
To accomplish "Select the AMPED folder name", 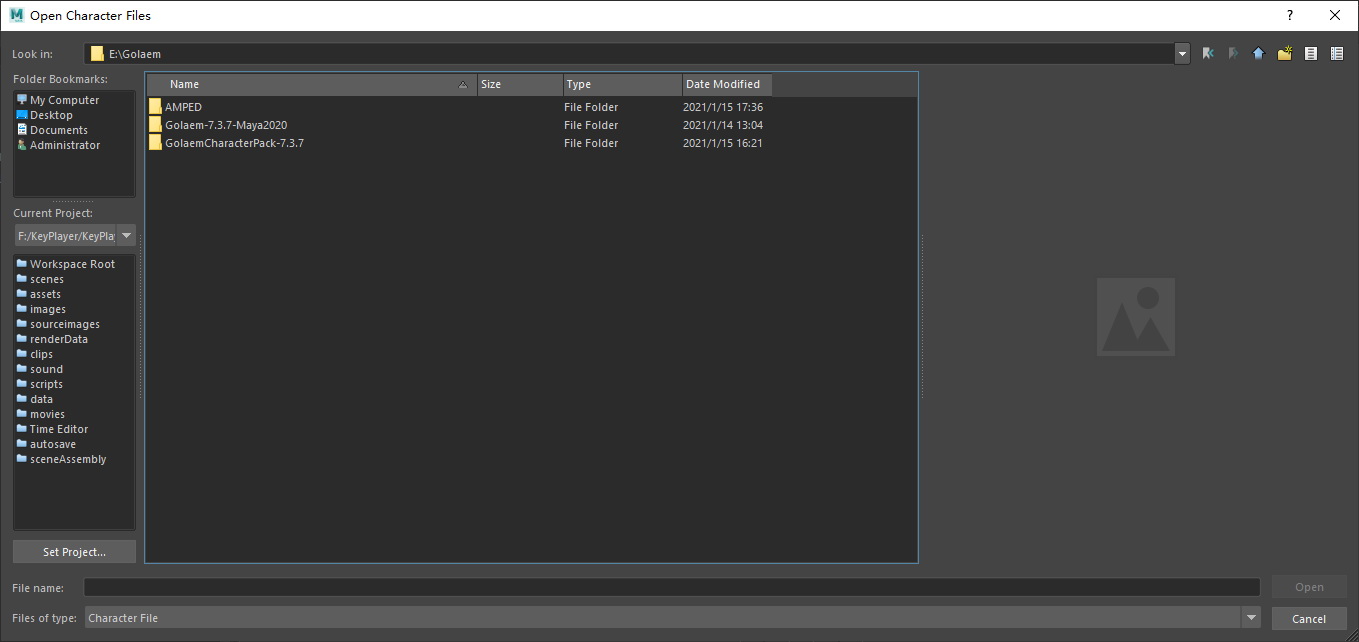I will 183,107.
